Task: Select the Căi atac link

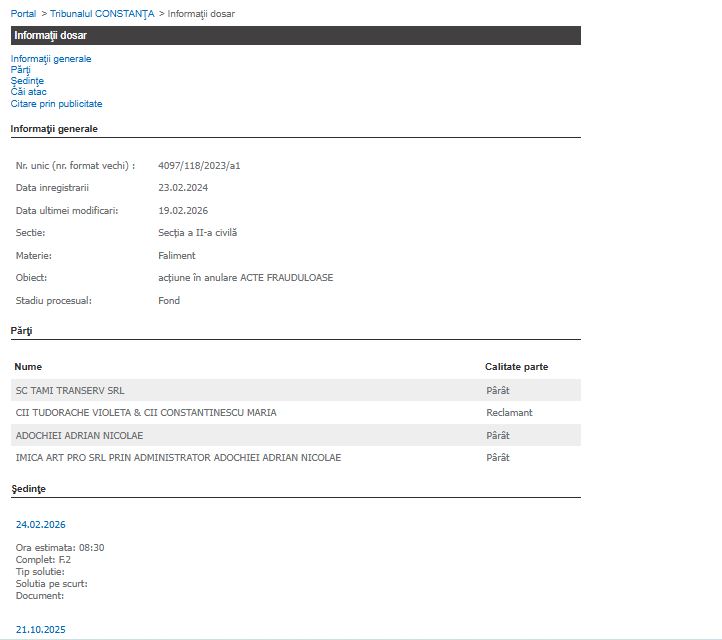Action: [29, 92]
